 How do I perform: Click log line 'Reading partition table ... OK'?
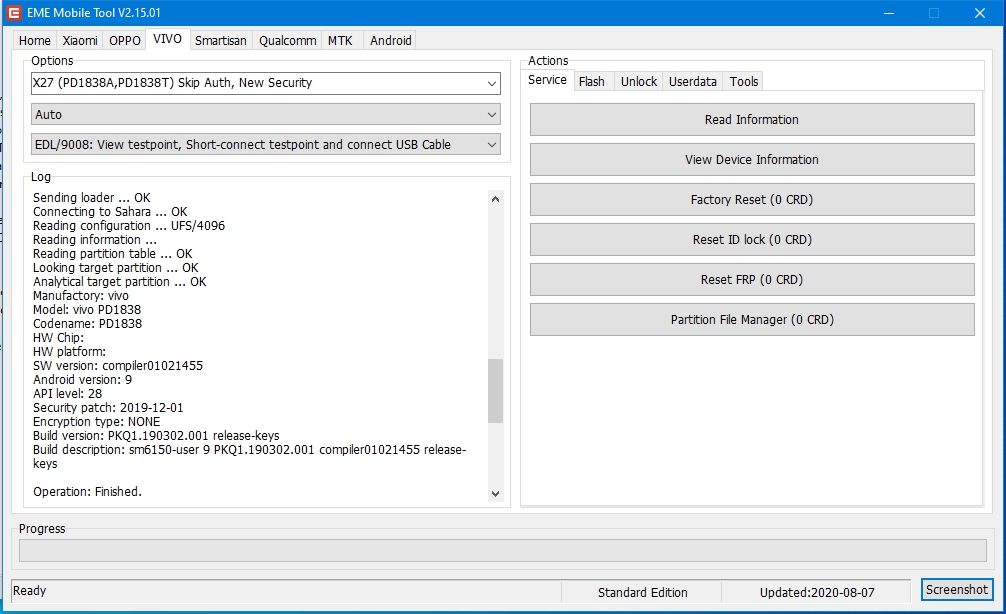tap(112, 254)
